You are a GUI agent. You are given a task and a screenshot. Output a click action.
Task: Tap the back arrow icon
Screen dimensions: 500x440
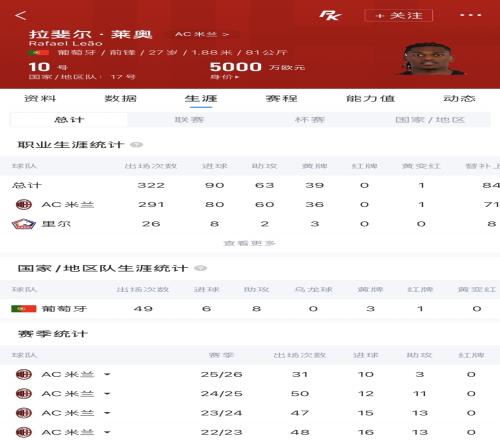pyautogui.click(x=21, y=15)
